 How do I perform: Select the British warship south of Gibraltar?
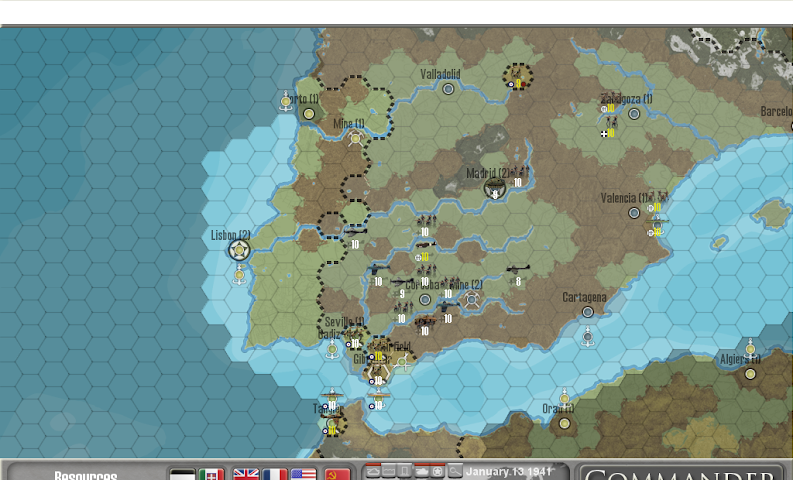pos(378,399)
